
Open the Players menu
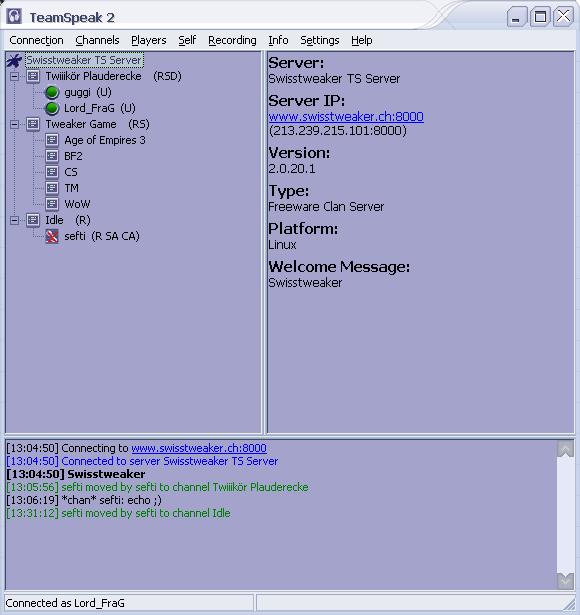click(149, 40)
